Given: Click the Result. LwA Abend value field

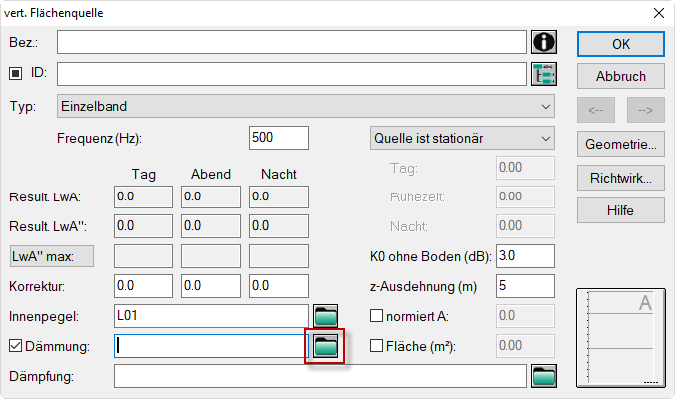Looking at the screenshot, I should click(211, 197).
